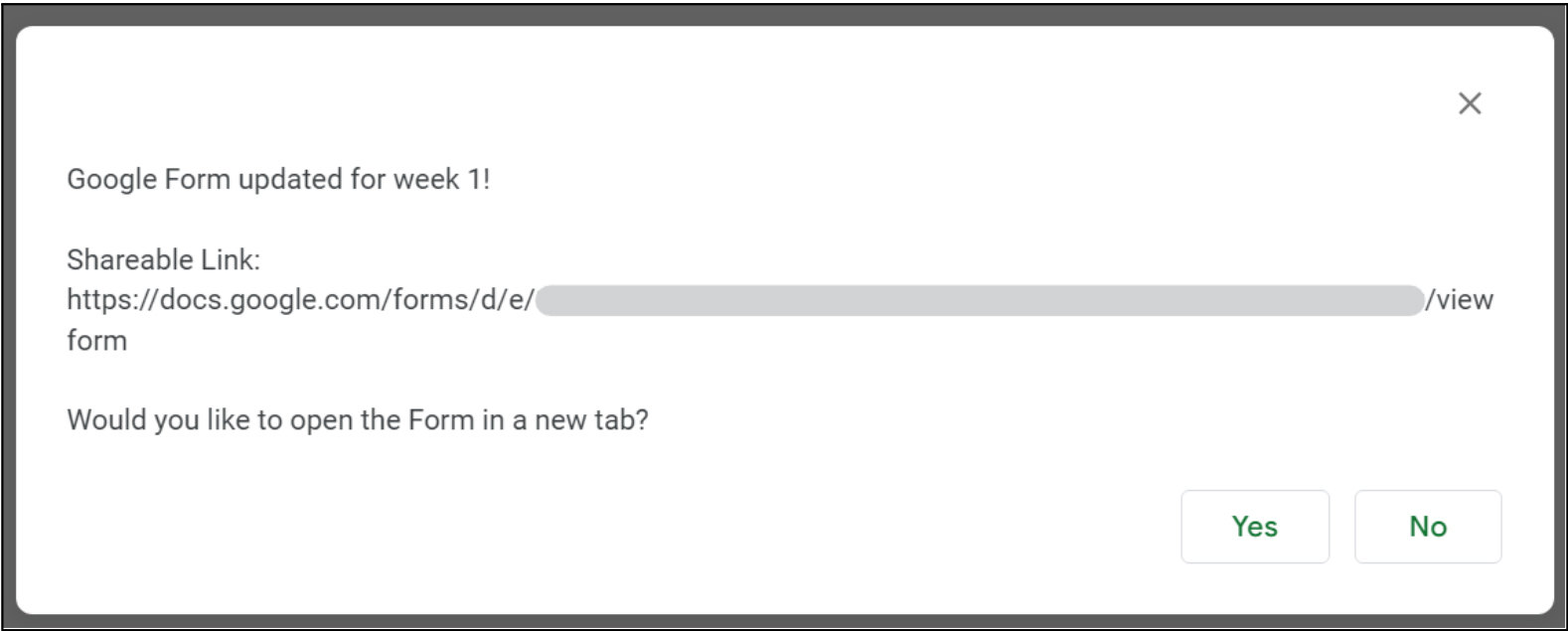
Task: Close the dialog with the X icon
Action: tap(1470, 103)
